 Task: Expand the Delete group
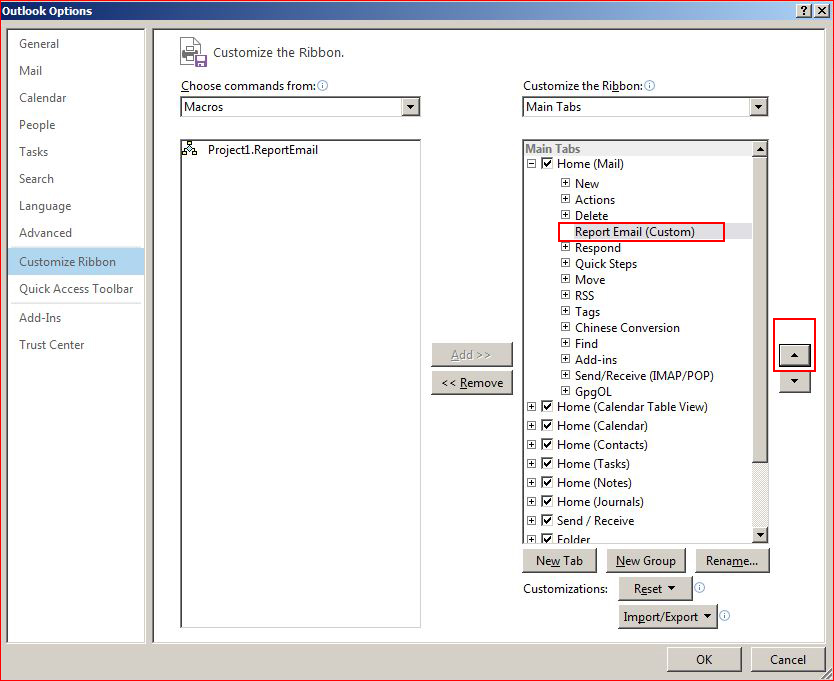(x=565, y=215)
